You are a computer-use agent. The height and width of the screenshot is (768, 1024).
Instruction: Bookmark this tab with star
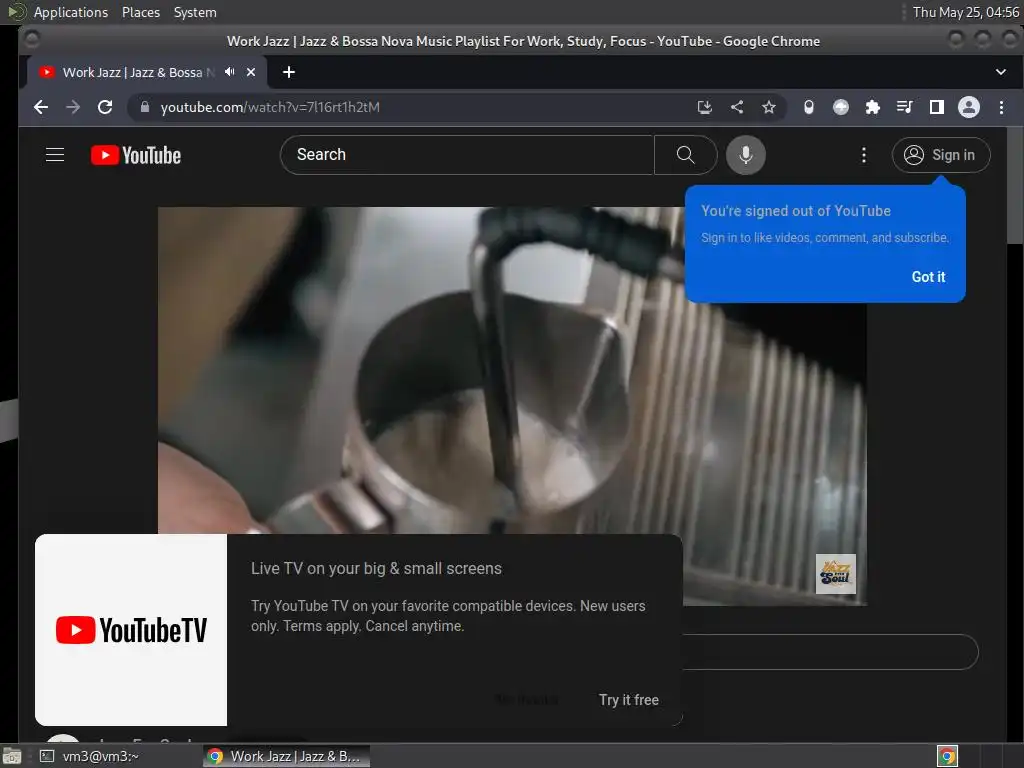tap(769, 107)
